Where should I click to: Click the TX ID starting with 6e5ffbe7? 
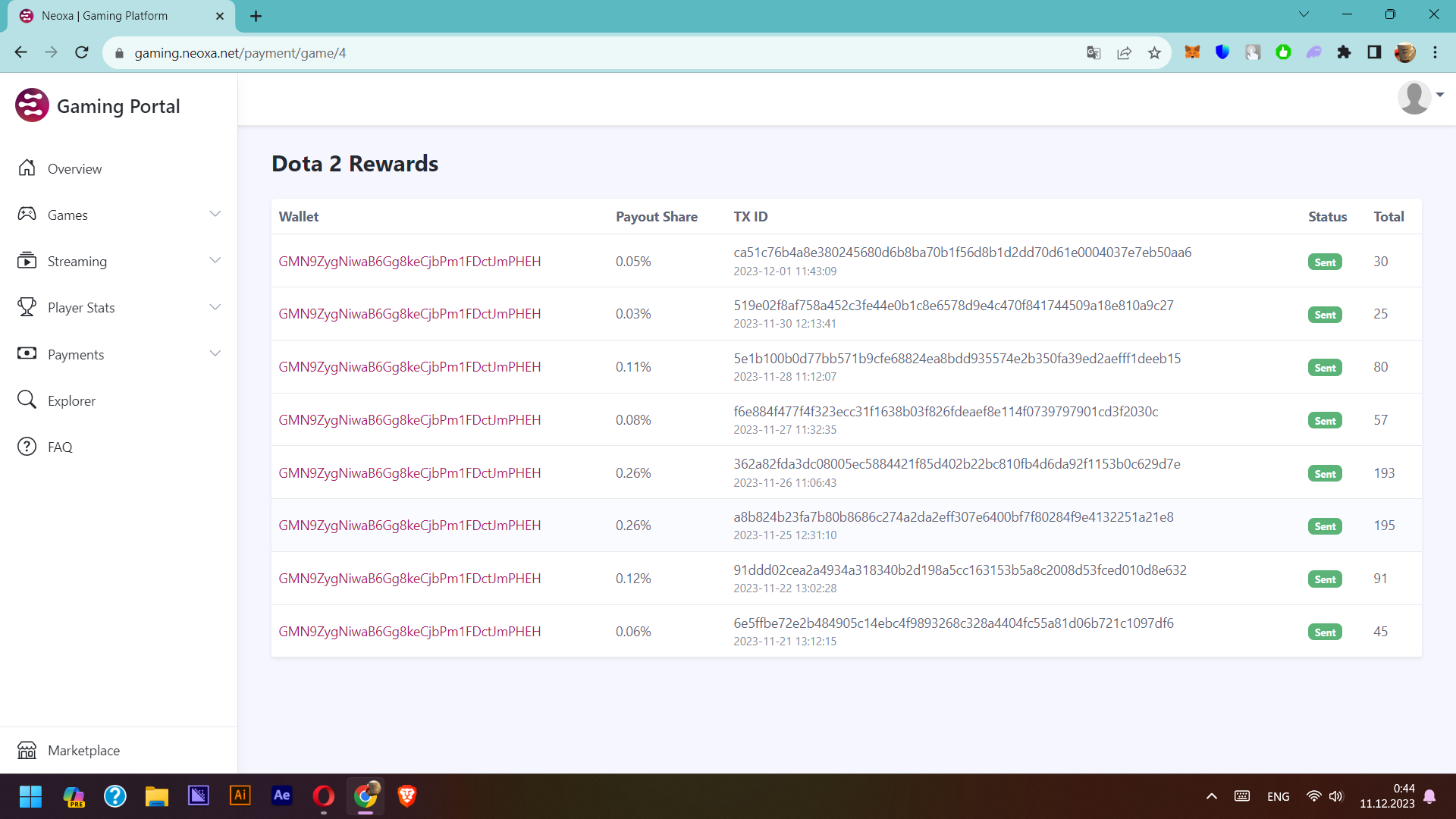click(953, 623)
